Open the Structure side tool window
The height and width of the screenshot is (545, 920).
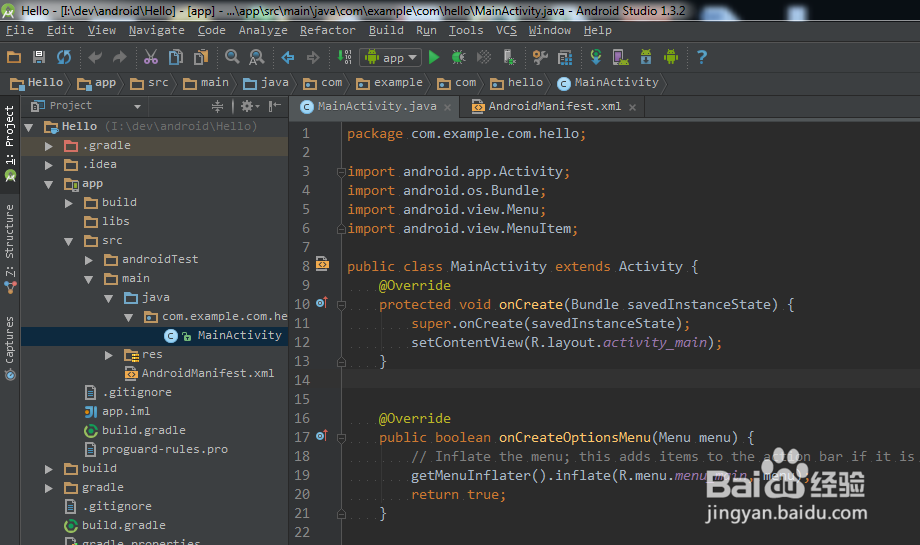click(x=10, y=248)
